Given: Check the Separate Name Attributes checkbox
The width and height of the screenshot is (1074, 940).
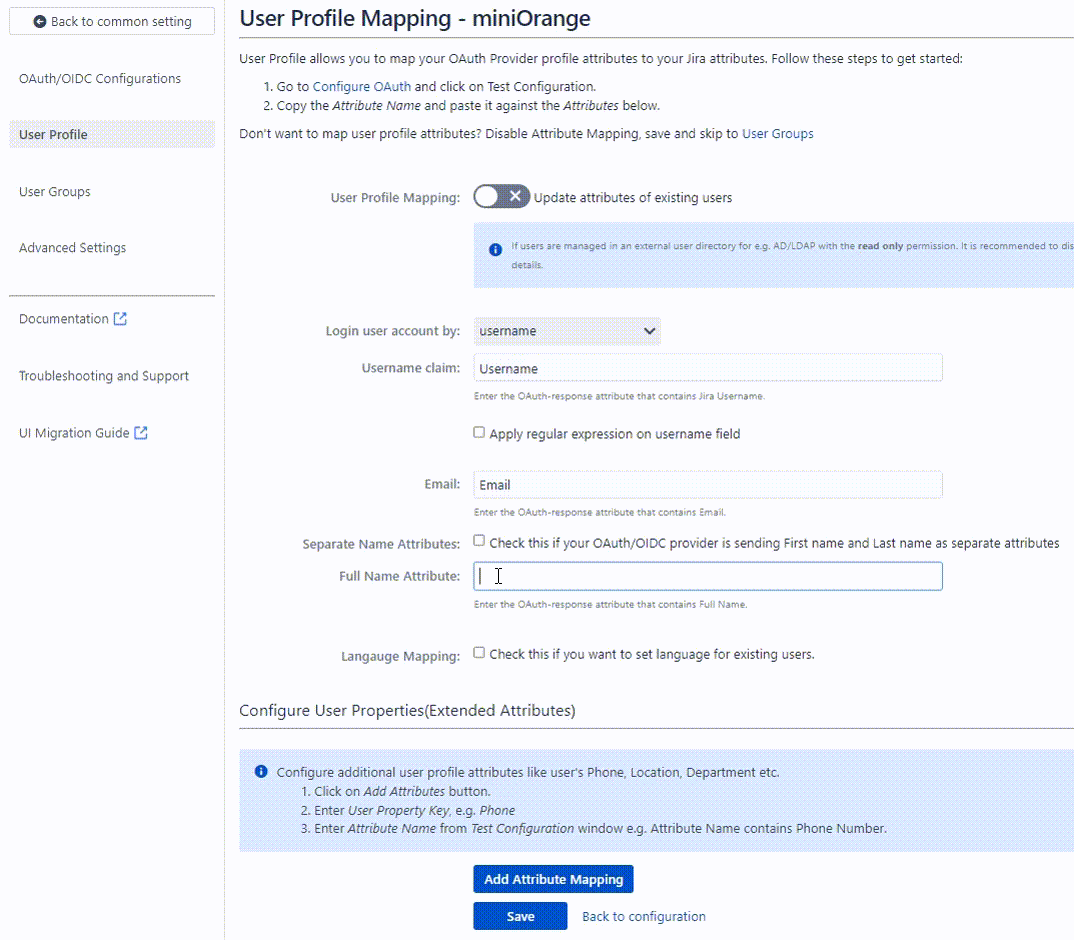Looking at the screenshot, I should (x=479, y=541).
